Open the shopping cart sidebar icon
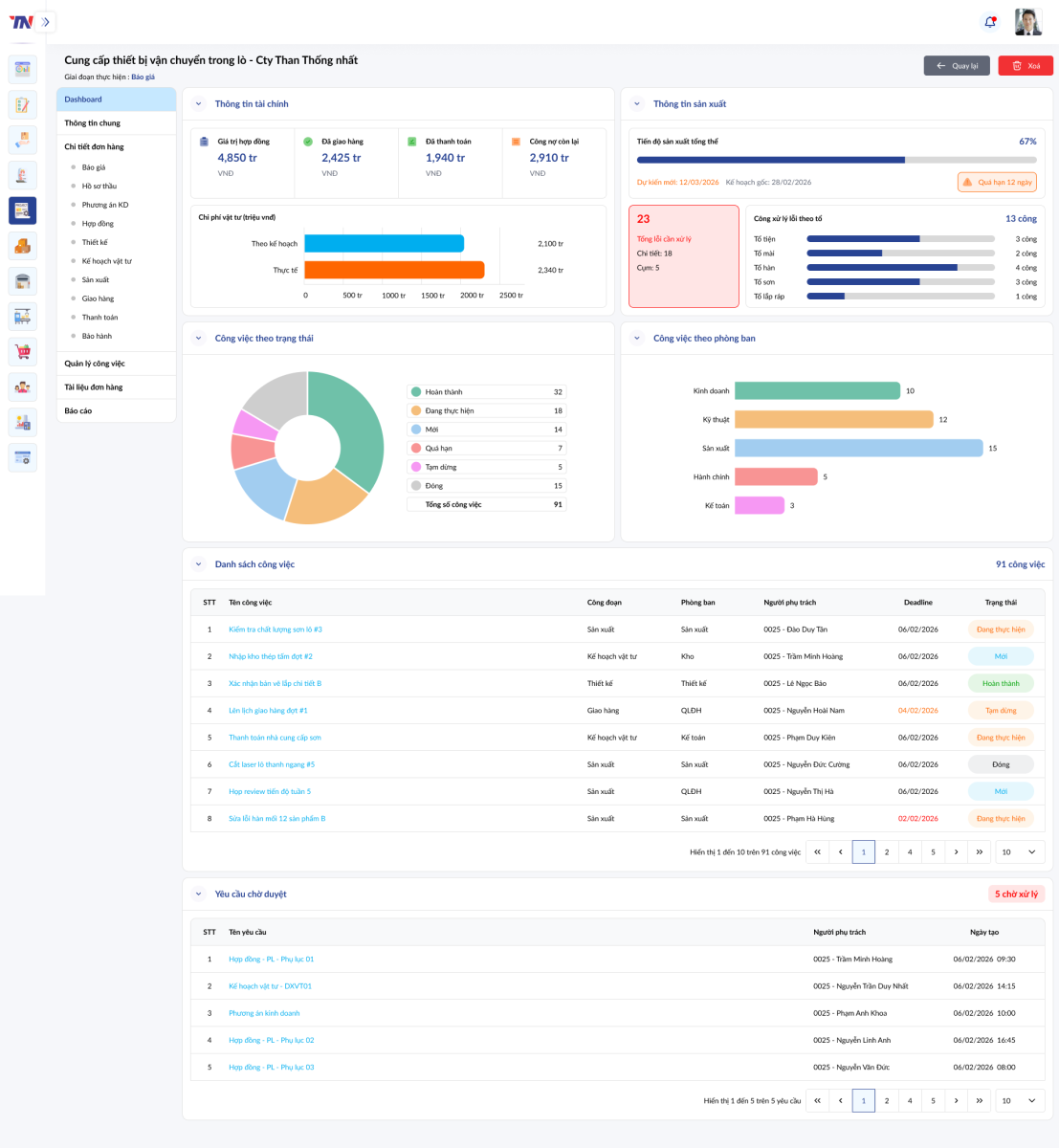This screenshot has width=1059, height=1148. pos(23,351)
